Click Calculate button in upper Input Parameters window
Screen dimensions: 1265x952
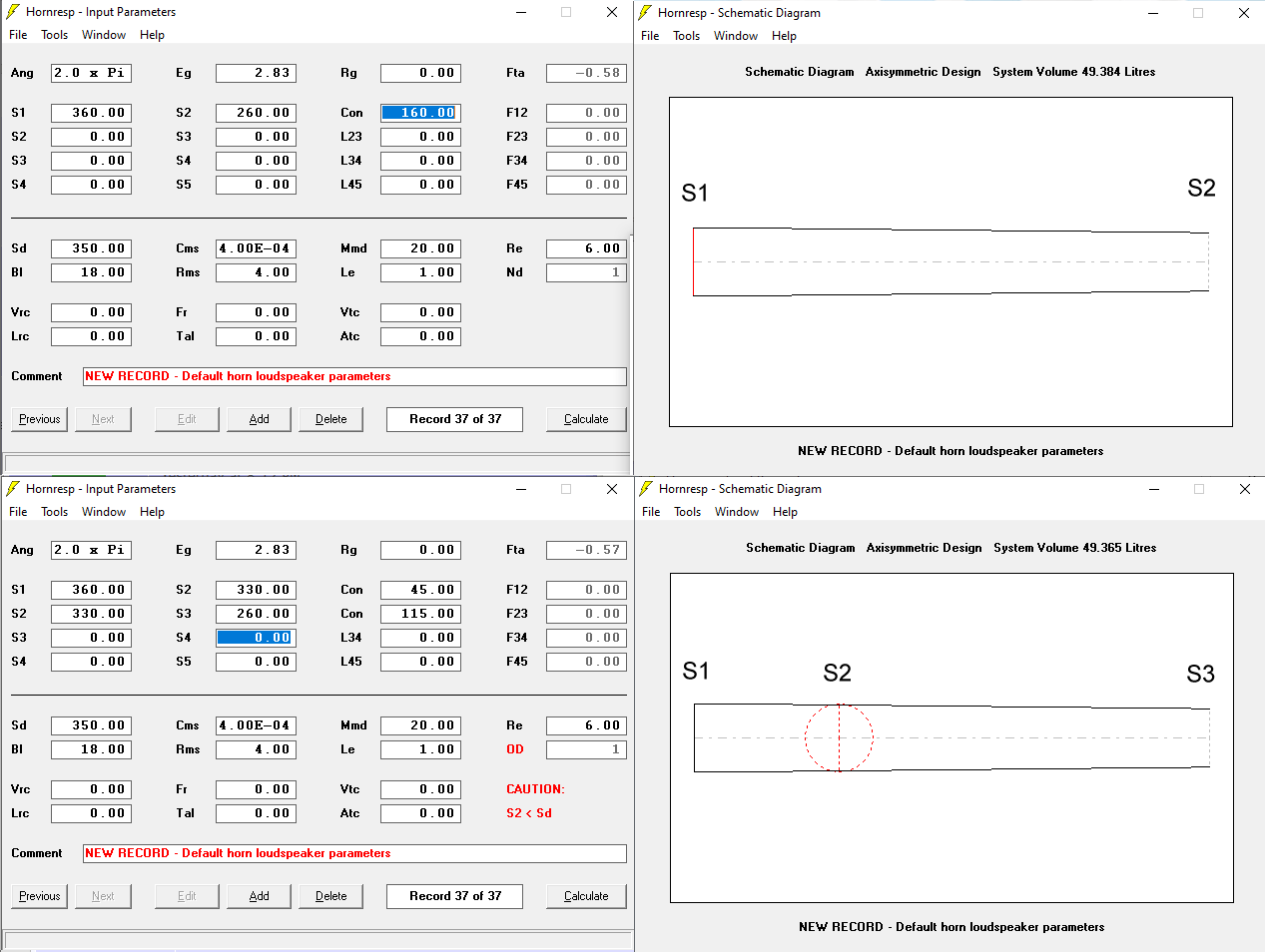click(586, 419)
